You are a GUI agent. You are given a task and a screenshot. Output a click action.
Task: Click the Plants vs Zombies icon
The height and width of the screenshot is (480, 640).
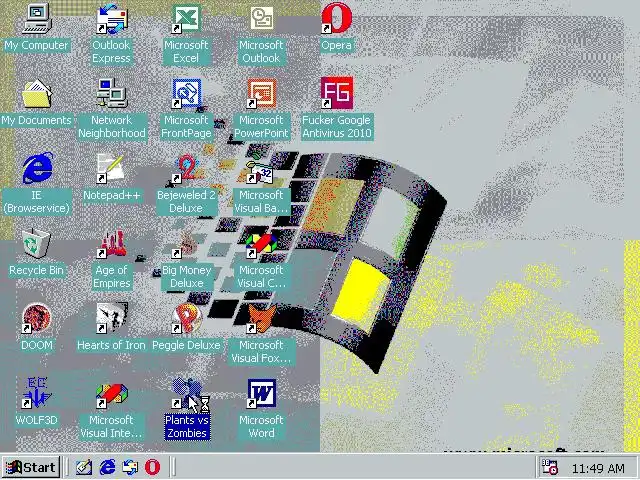tap(186, 393)
